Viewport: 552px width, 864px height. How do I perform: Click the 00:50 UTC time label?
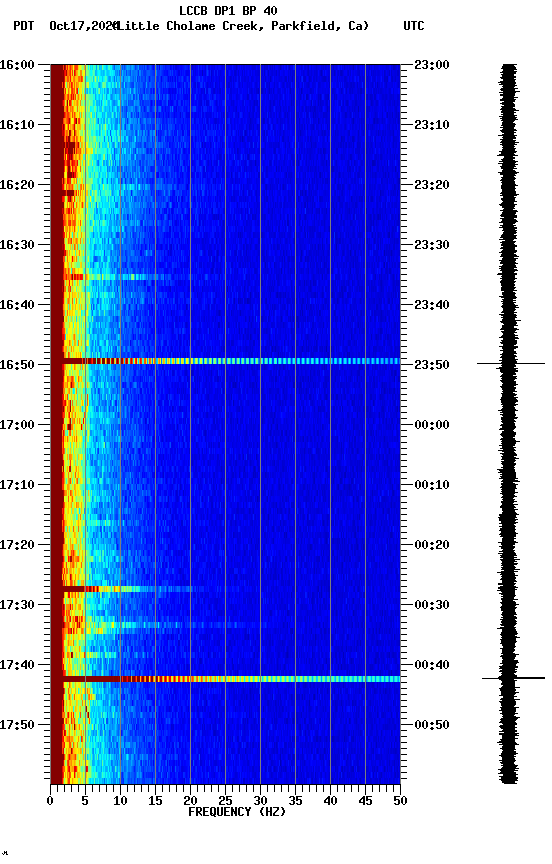pyautogui.click(x=432, y=725)
